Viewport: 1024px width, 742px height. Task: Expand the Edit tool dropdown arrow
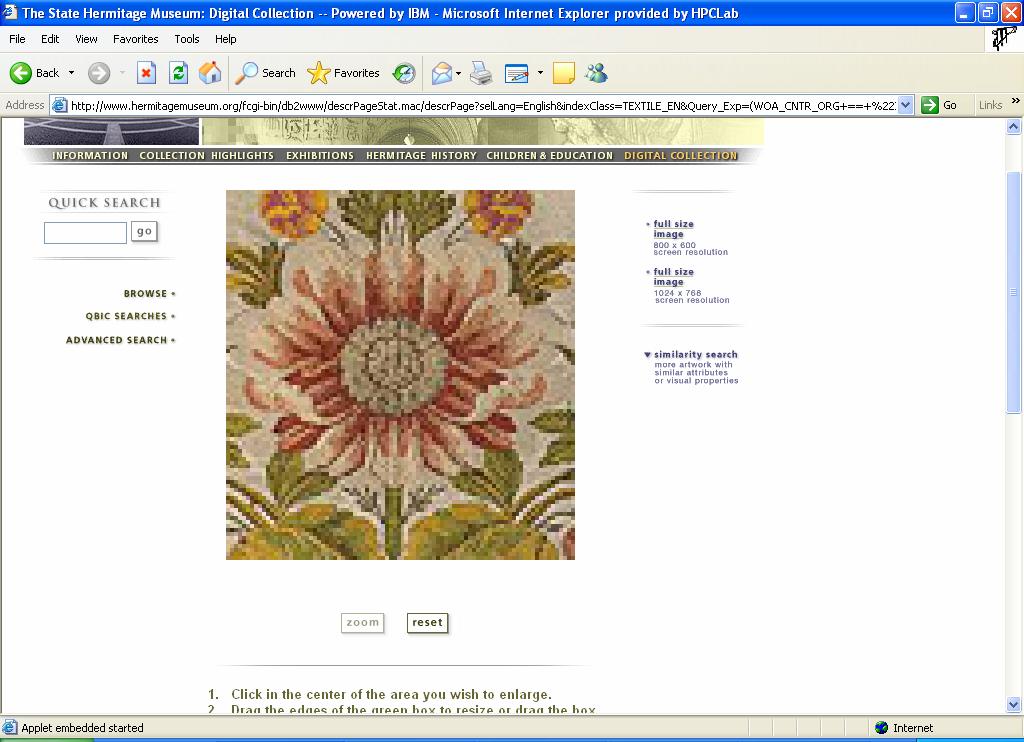(540, 73)
